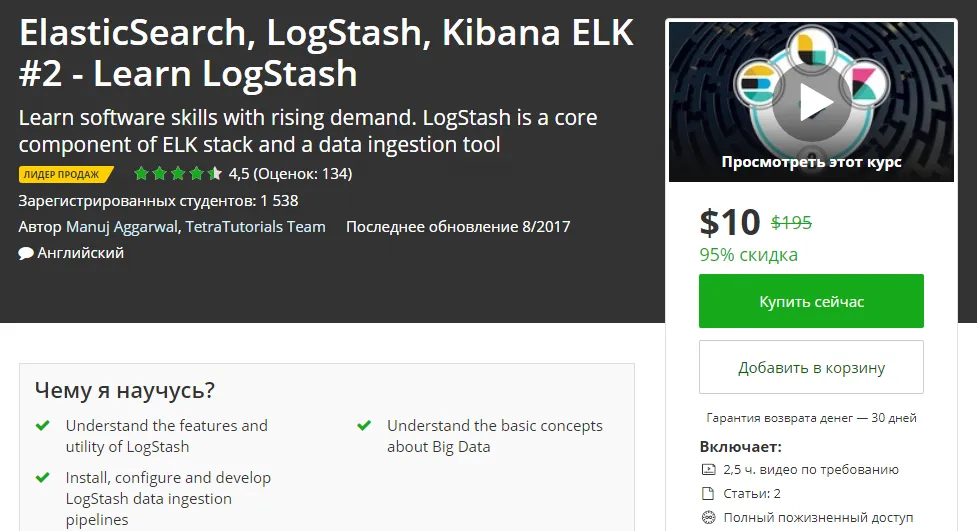Add course with "Добавить в корзину" button
Image resolution: width=977 pixels, height=531 pixels.
(811, 368)
